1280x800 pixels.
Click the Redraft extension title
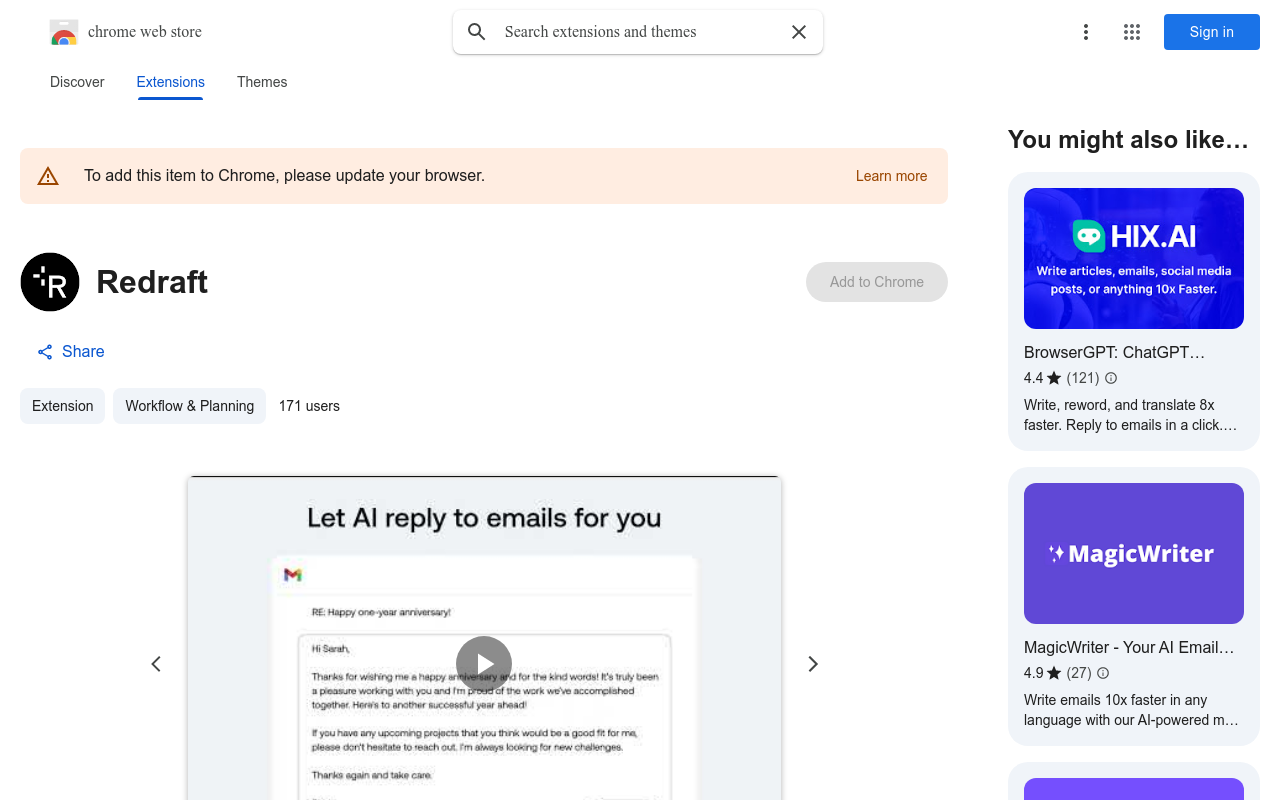pyautogui.click(x=152, y=282)
